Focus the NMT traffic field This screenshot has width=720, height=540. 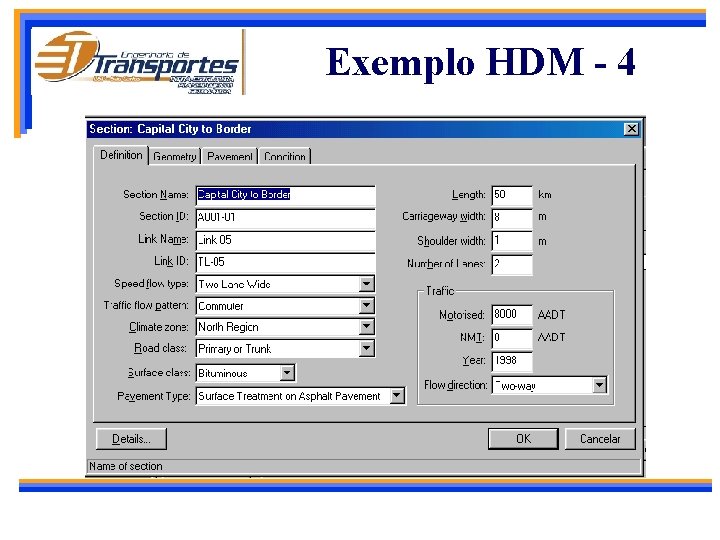(x=512, y=338)
